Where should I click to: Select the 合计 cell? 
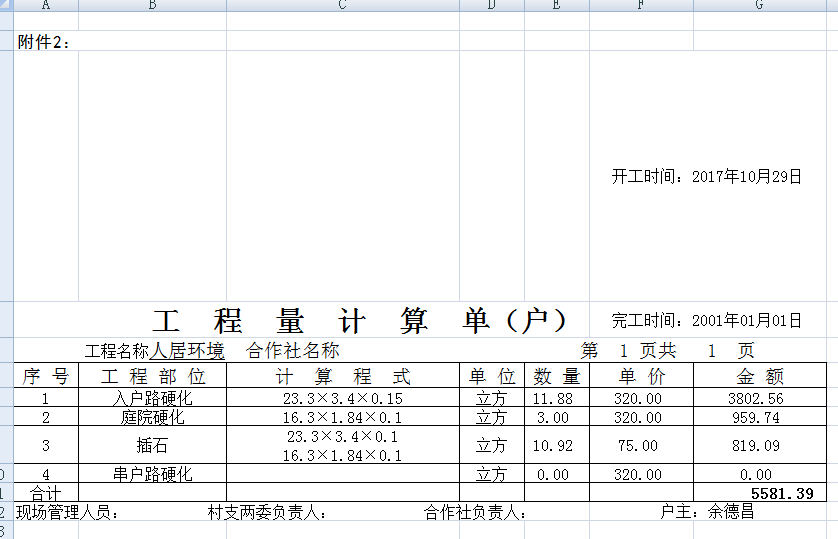(x=46, y=493)
